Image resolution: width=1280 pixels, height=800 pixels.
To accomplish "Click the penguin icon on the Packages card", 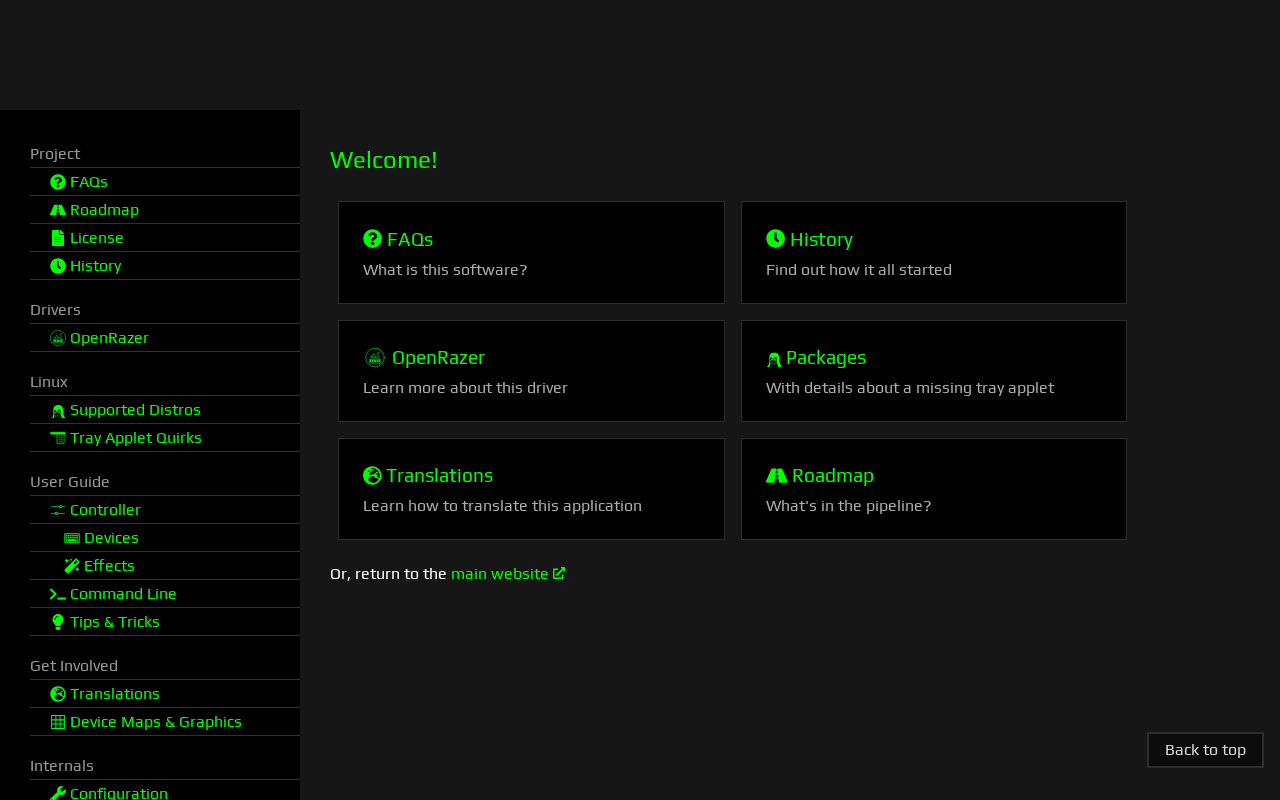I will pyautogui.click(x=774, y=359).
